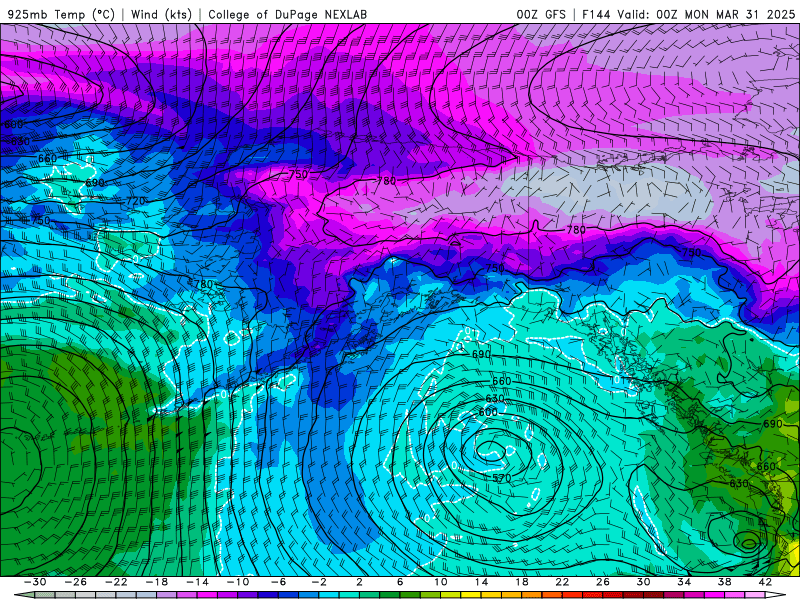
Task: Select the "Wind (kts)" header label
Action: [161, 14]
